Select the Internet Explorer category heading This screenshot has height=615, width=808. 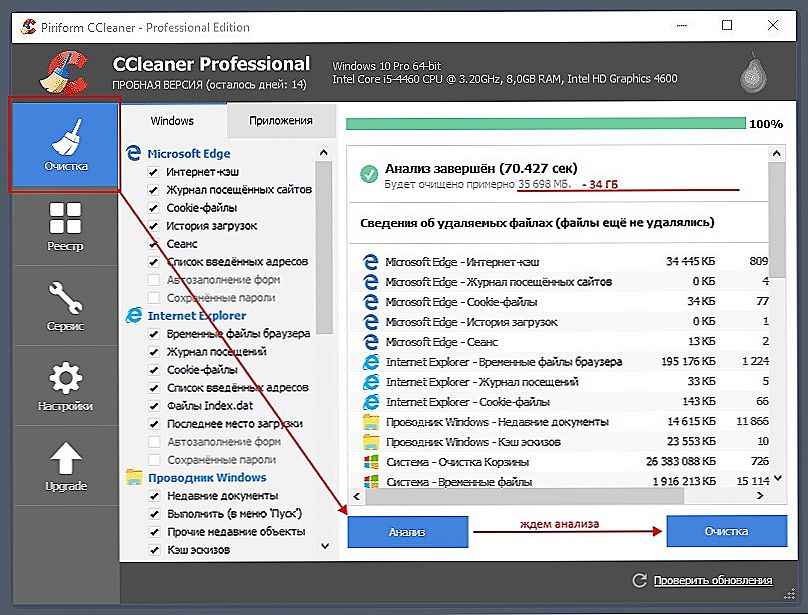click(197, 315)
